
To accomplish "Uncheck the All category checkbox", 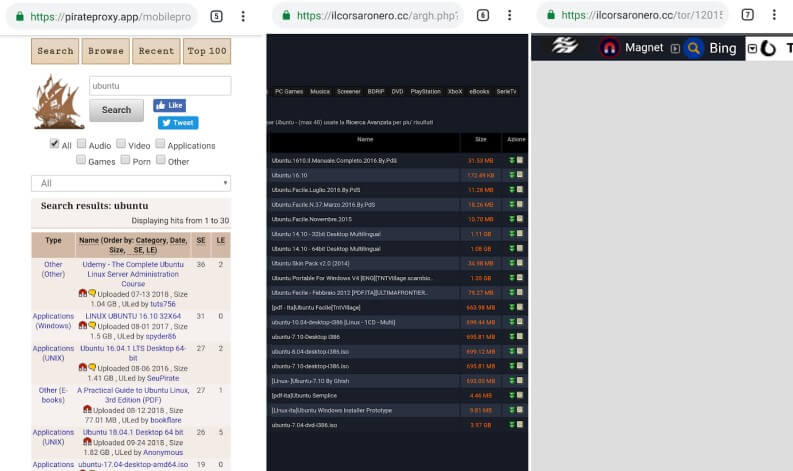I will point(54,144).
